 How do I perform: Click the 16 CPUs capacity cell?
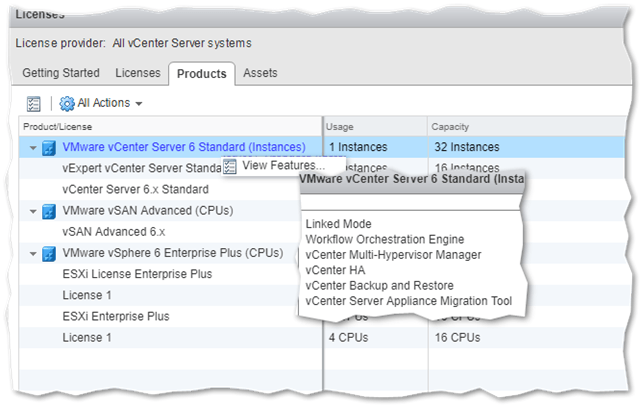pos(457,338)
